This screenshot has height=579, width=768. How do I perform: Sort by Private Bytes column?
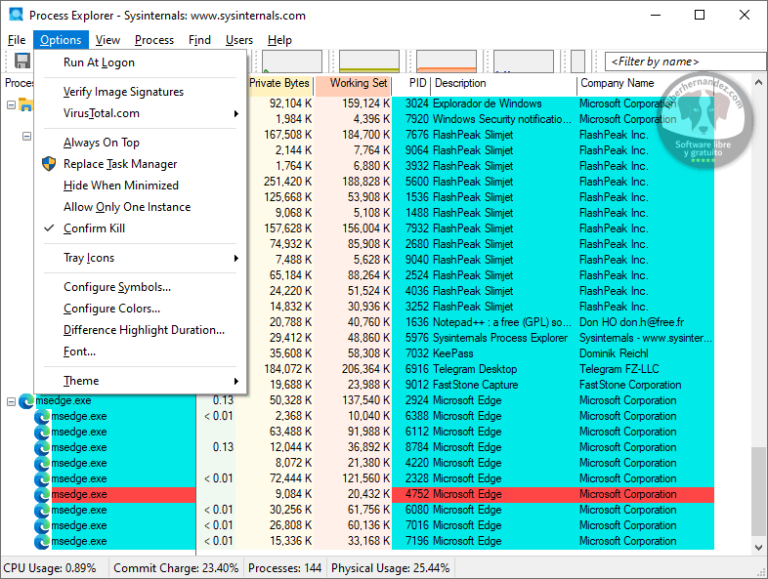(280, 83)
